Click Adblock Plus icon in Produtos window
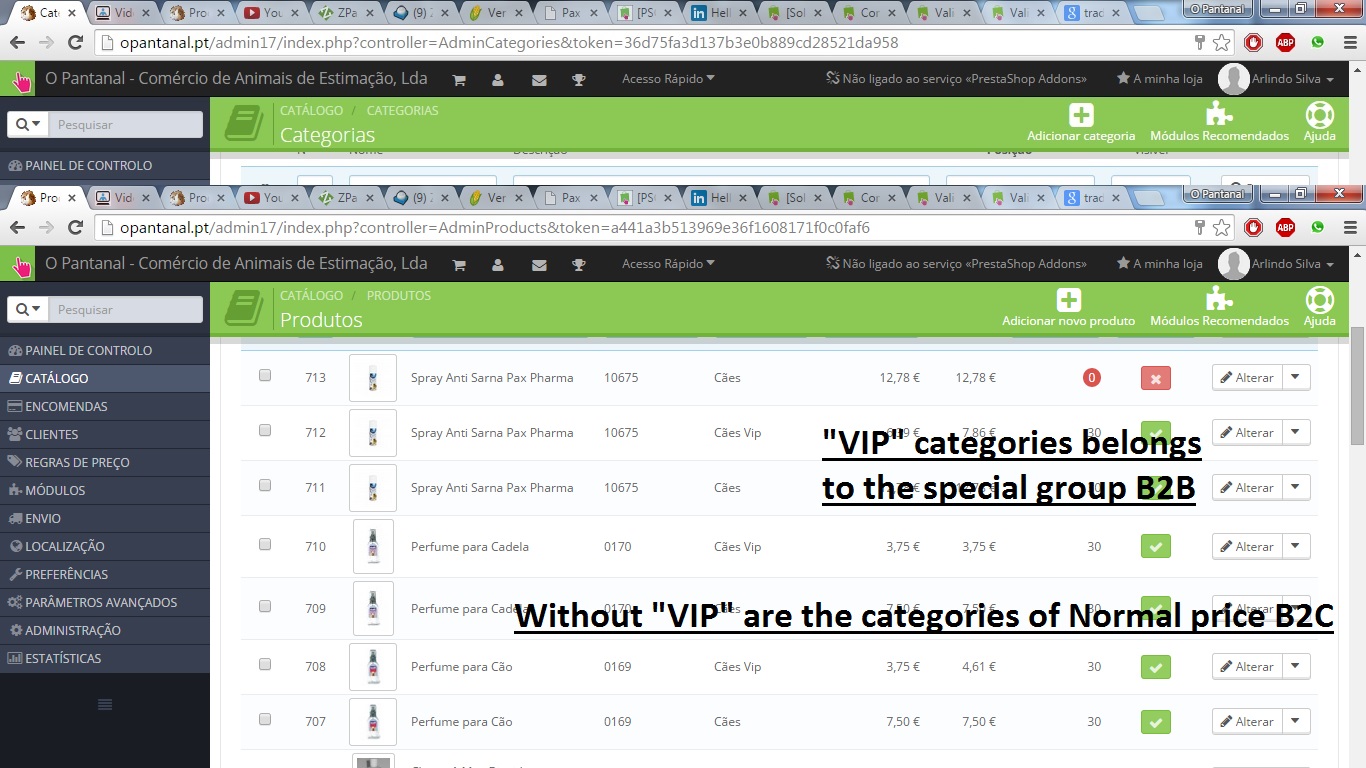This screenshot has height=768, width=1366. click(1285, 228)
